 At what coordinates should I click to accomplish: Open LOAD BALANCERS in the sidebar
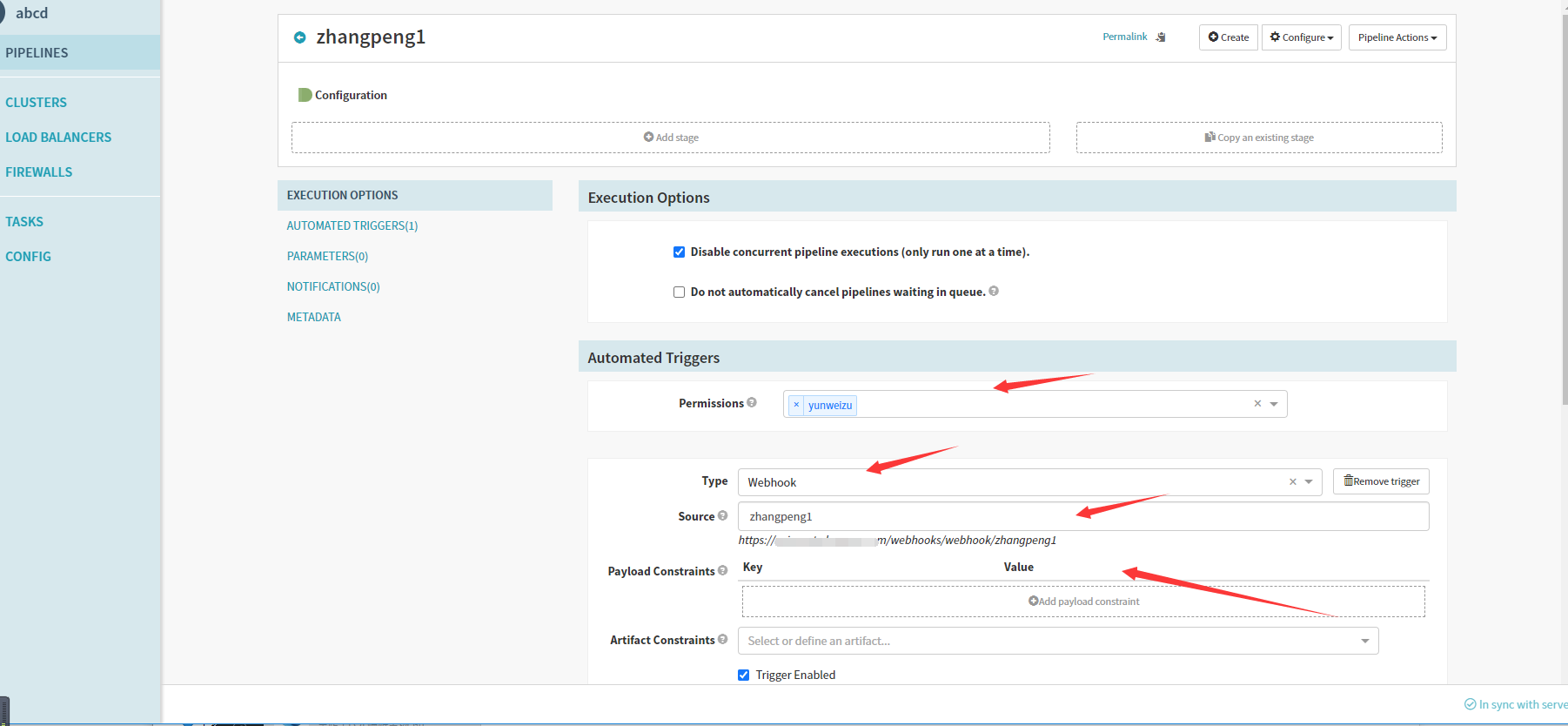tap(58, 138)
